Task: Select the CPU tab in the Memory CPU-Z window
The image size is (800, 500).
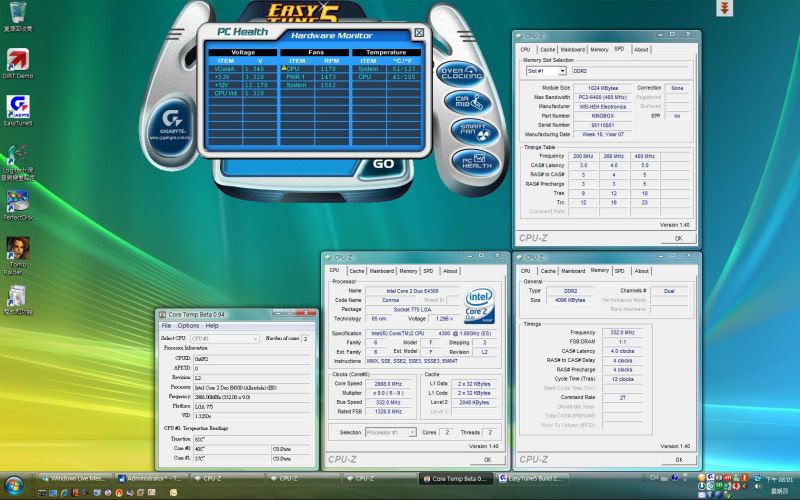Action: pyautogui.click(x=526, y=271)
